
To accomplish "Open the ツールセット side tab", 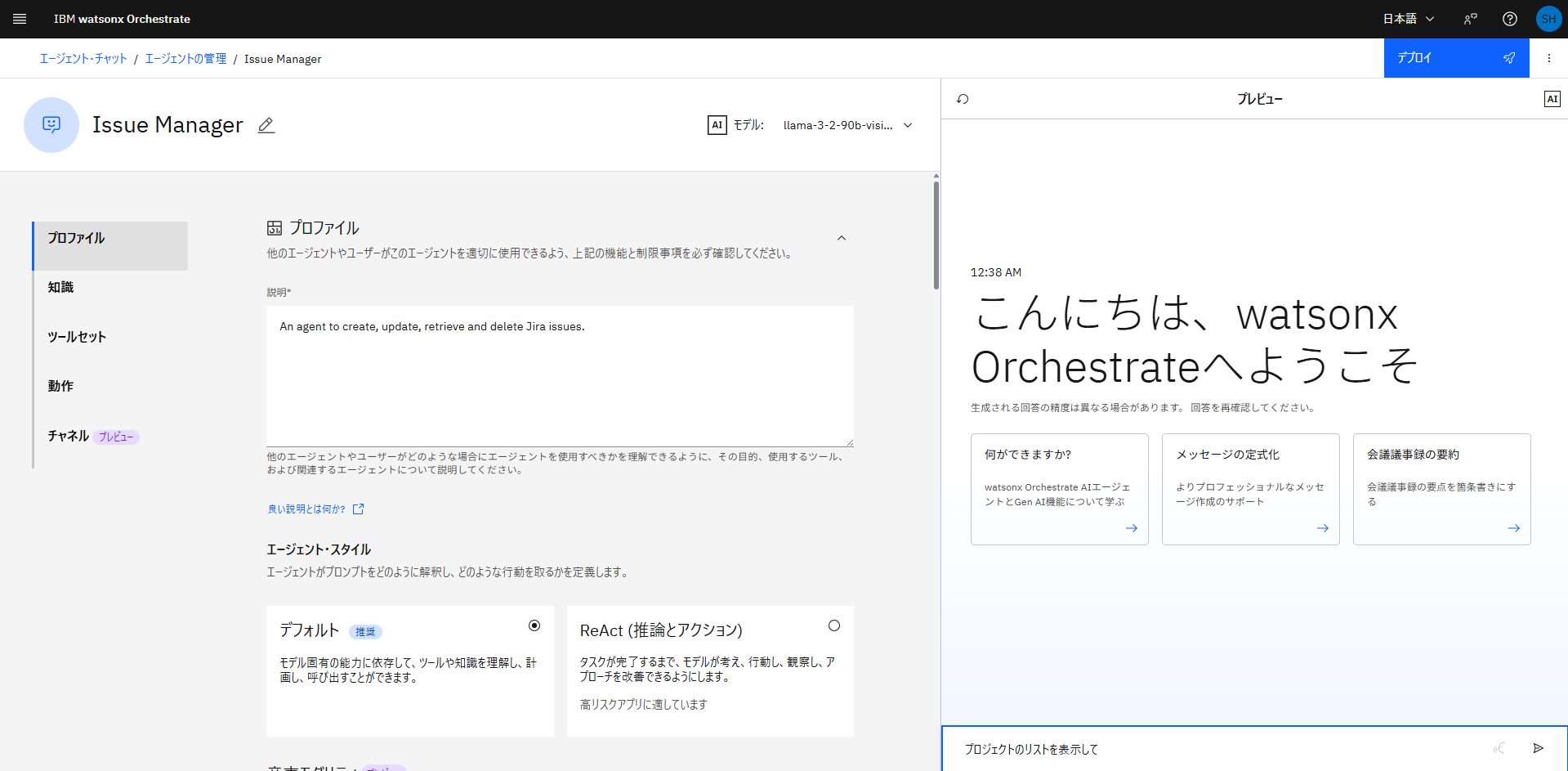I will tap(77, 337).
